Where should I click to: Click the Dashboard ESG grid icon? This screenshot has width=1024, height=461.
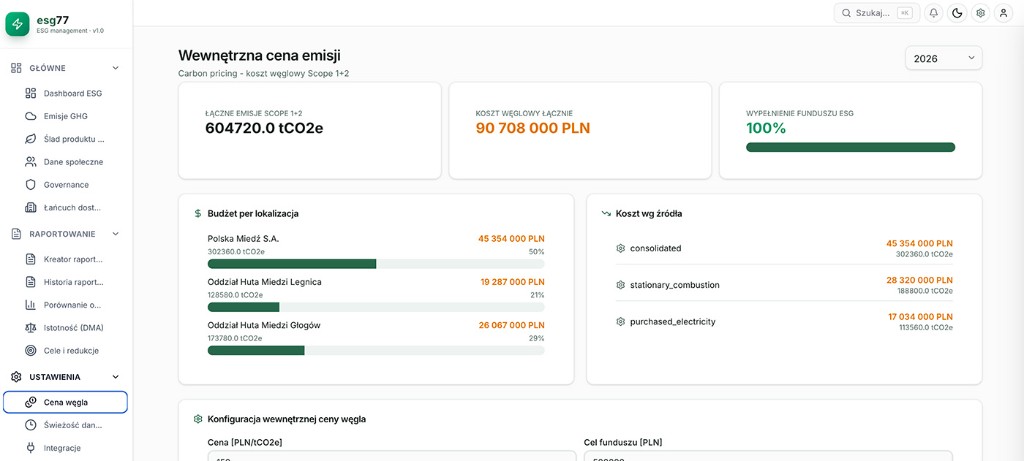pyautogui.click(x=30, y=93)
